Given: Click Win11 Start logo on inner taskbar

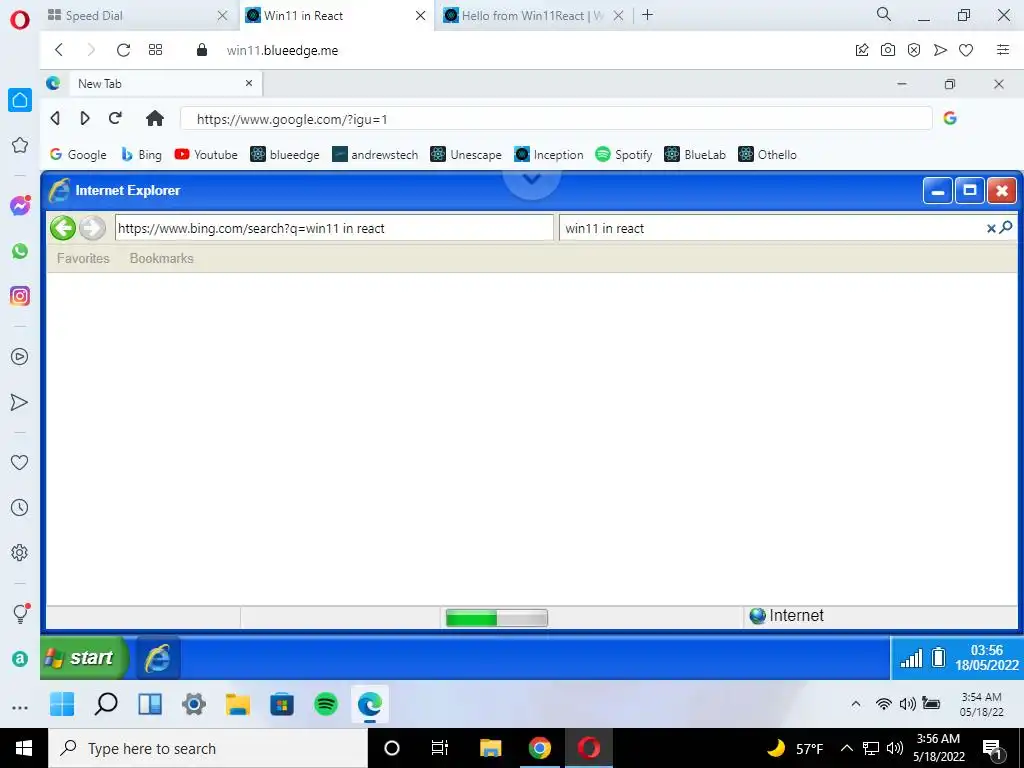Looking at the screenshot, I should [x=62, y=704].
